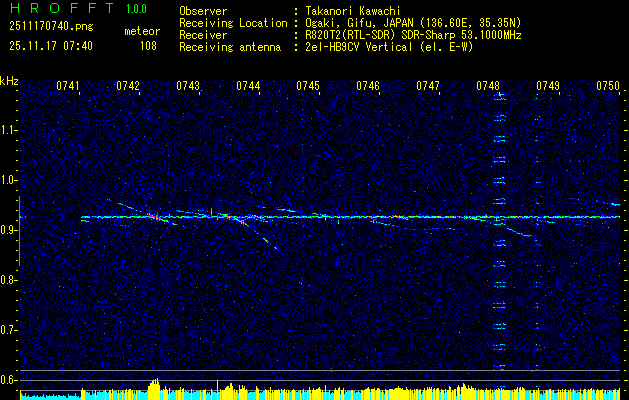Viewport: 629px width, 400px height.
Task: Click the 1.0 frequency axis label
Action: (x=9, y=180)
